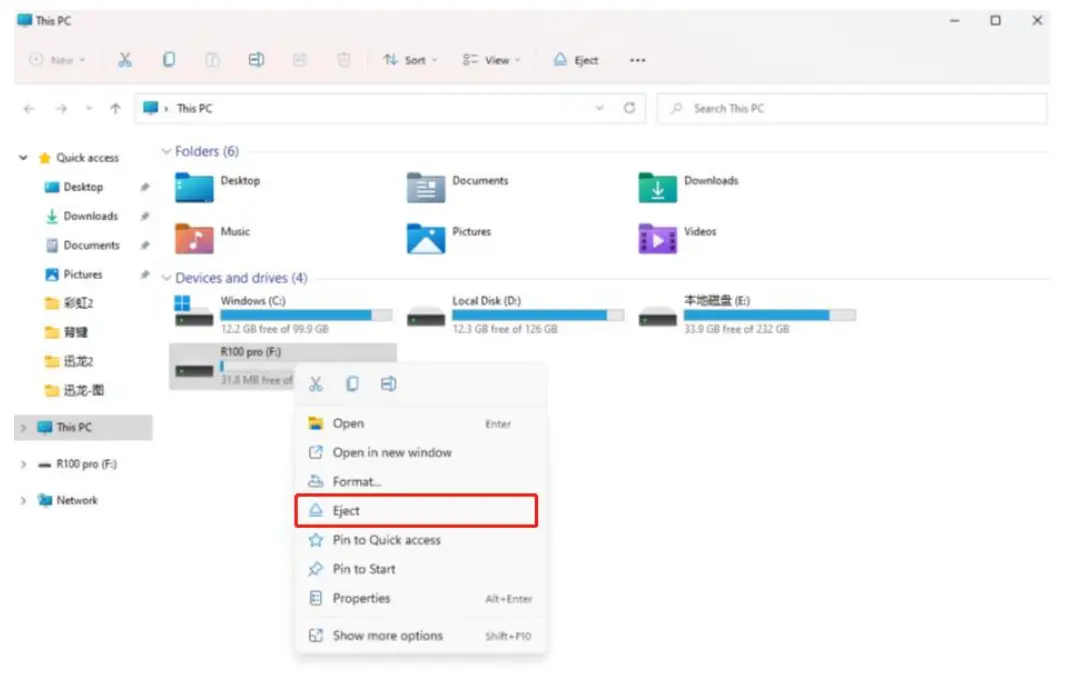Choose Open from the context menu

click(420, 423)
